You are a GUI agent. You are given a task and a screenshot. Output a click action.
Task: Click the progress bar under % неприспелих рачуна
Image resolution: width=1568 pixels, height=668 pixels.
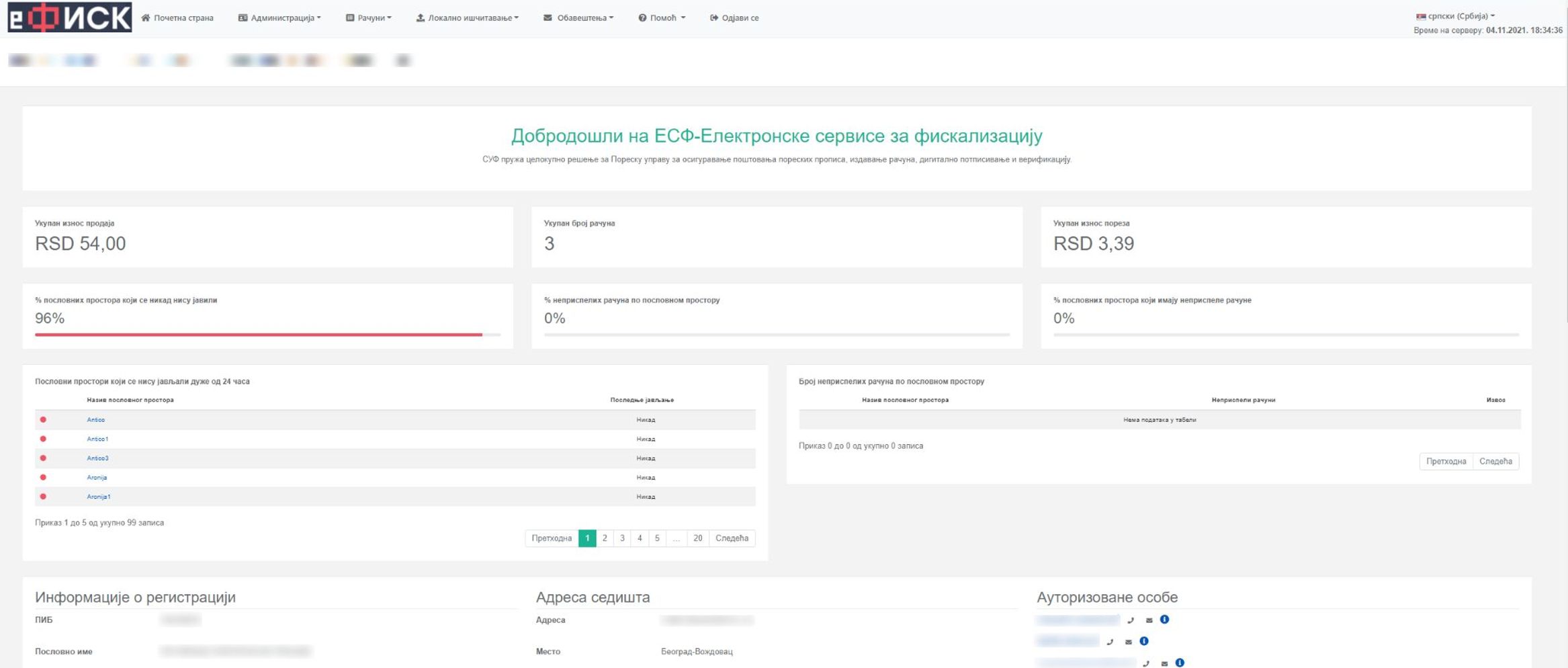(777, 335)
